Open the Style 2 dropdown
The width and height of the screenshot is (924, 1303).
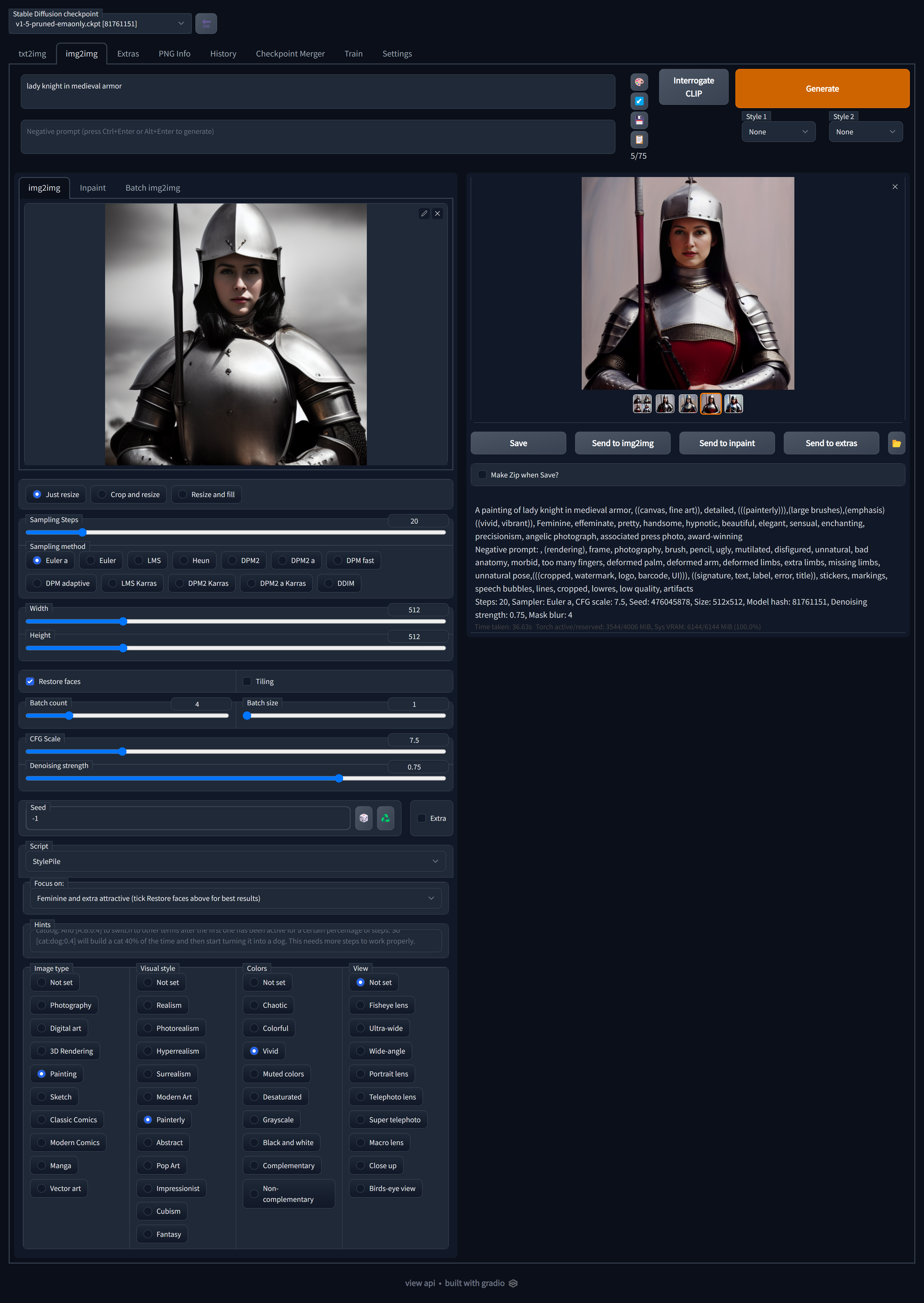coord(866,132)
